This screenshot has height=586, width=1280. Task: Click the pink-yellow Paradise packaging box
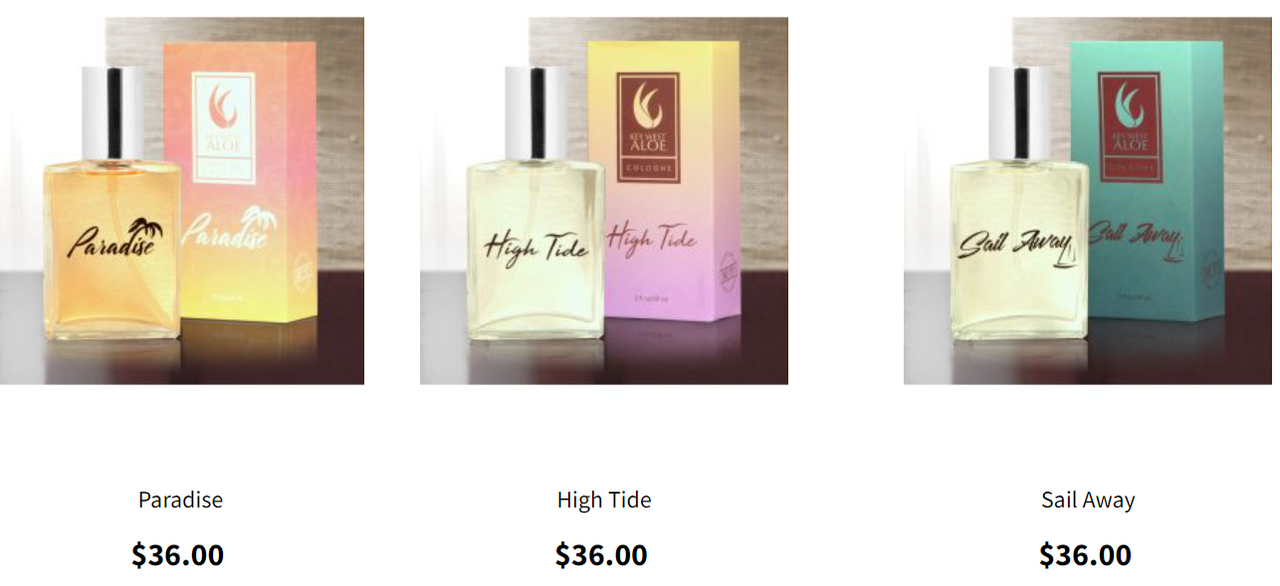pyautogui.click(x=240, y=181)
